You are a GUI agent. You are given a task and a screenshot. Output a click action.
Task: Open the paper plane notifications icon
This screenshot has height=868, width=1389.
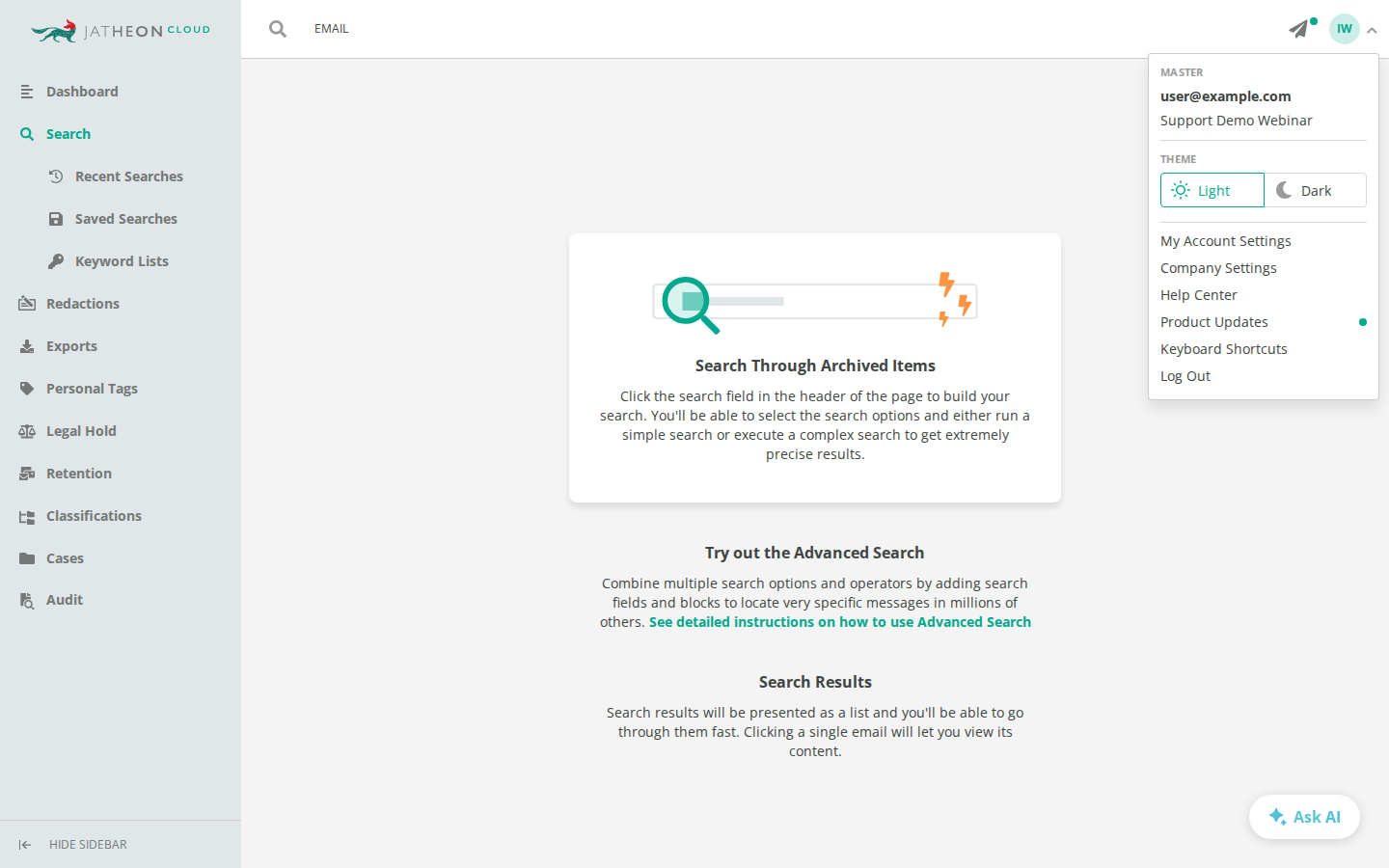click(1300, 29)
